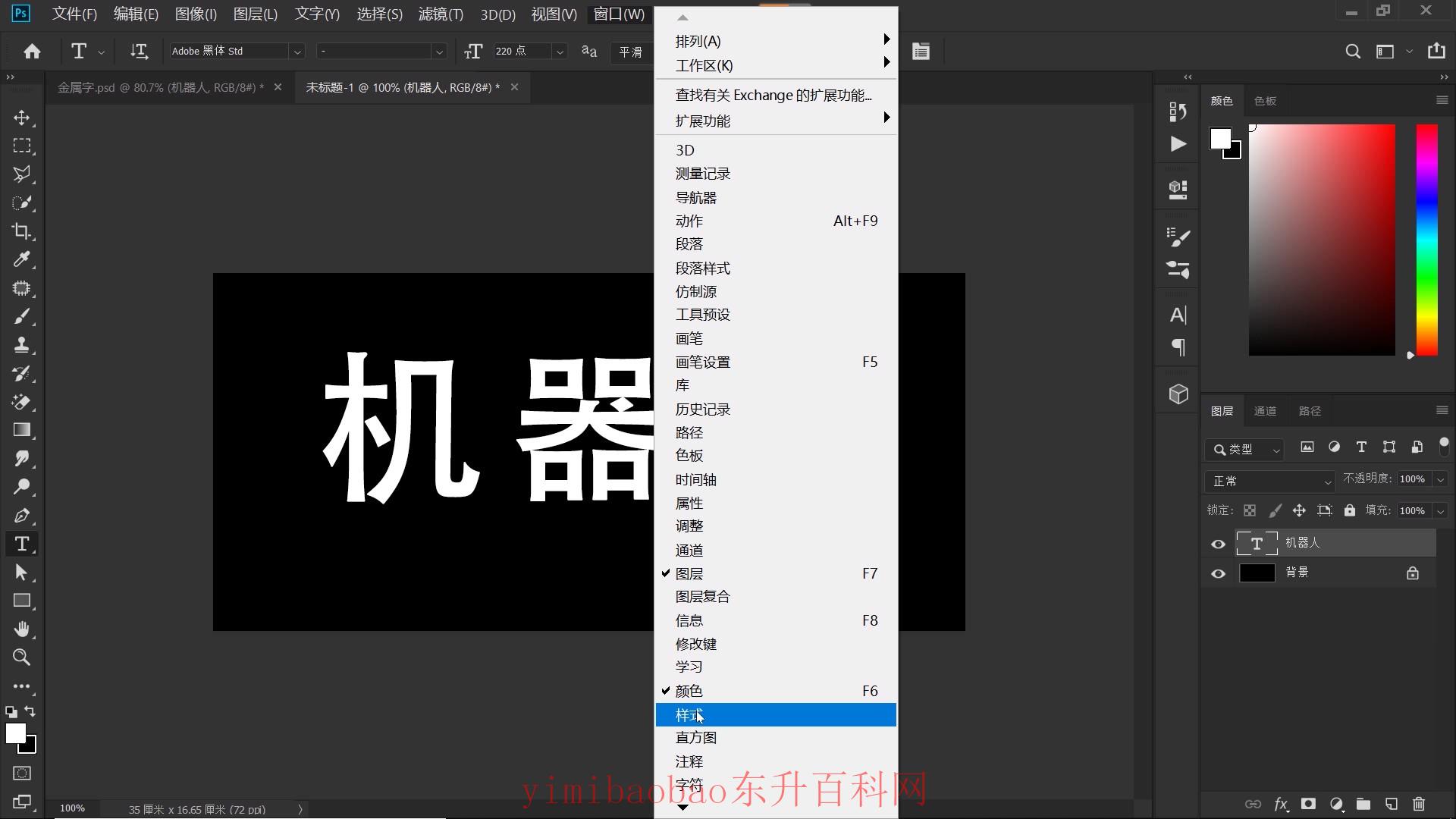Screen dimensions: 1456x819
Task: Hide the 背景 layer
Action: (1218, 573)
